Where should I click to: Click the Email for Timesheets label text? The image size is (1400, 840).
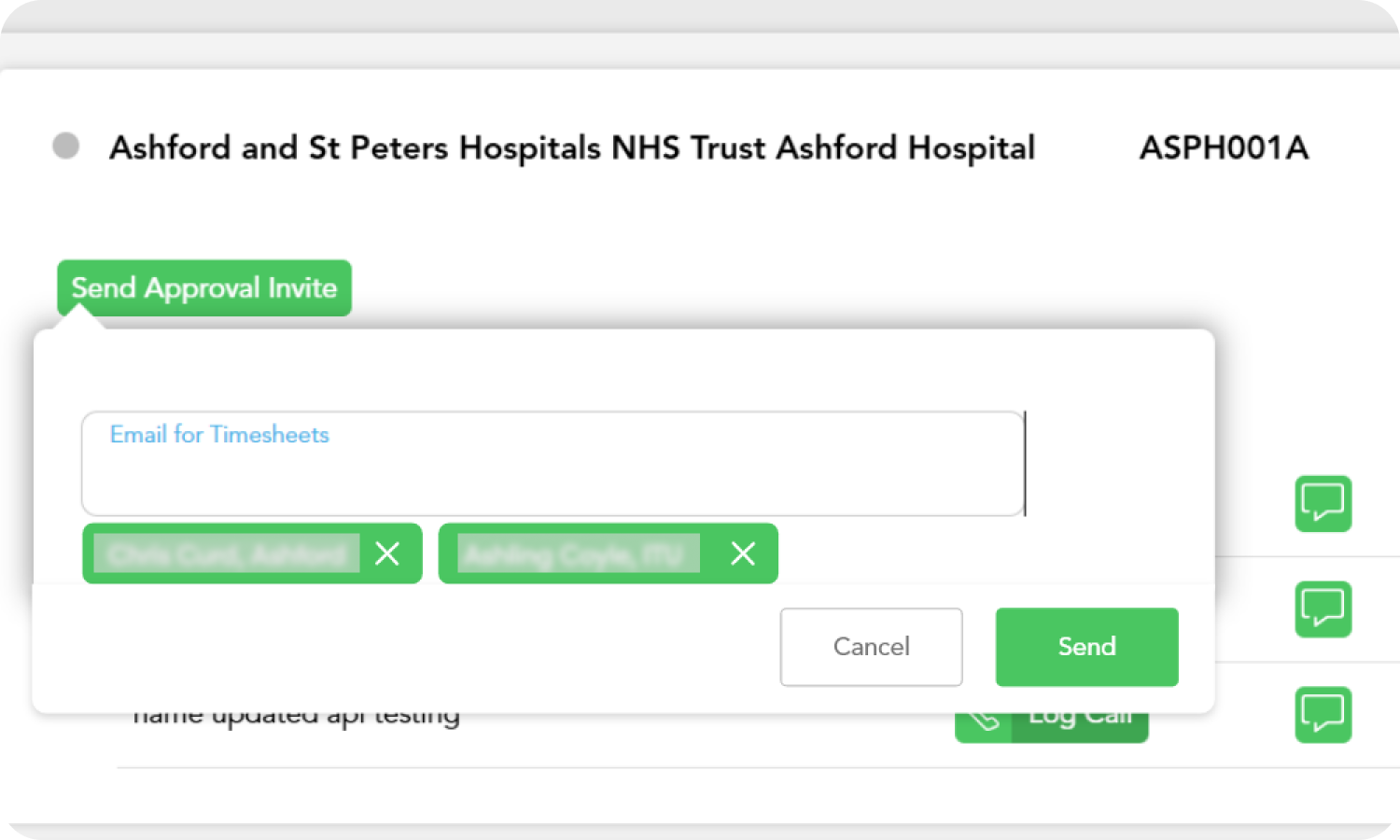pyautogui.click(x=219, y=434)
